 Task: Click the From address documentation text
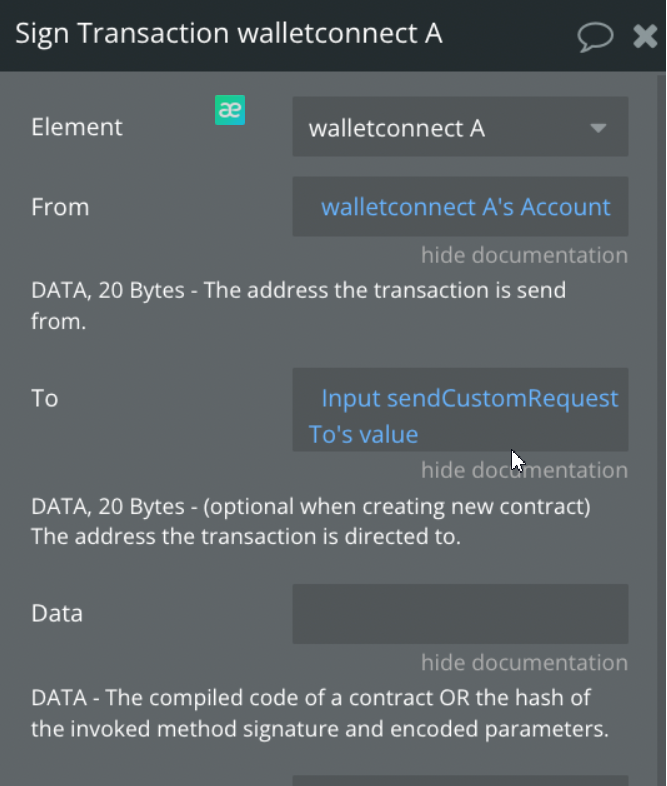(x=299, y=306)
